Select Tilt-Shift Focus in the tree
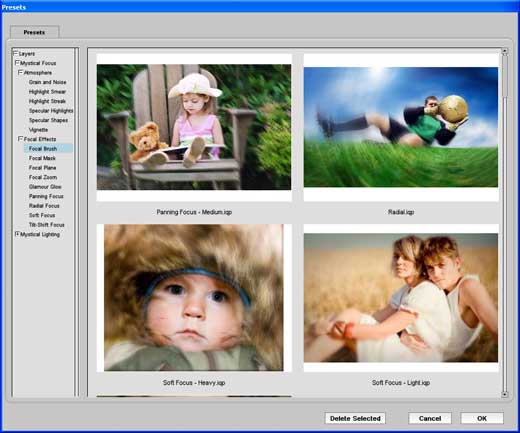This screenshot has height=433, width=520. click(x=46, y=225)
